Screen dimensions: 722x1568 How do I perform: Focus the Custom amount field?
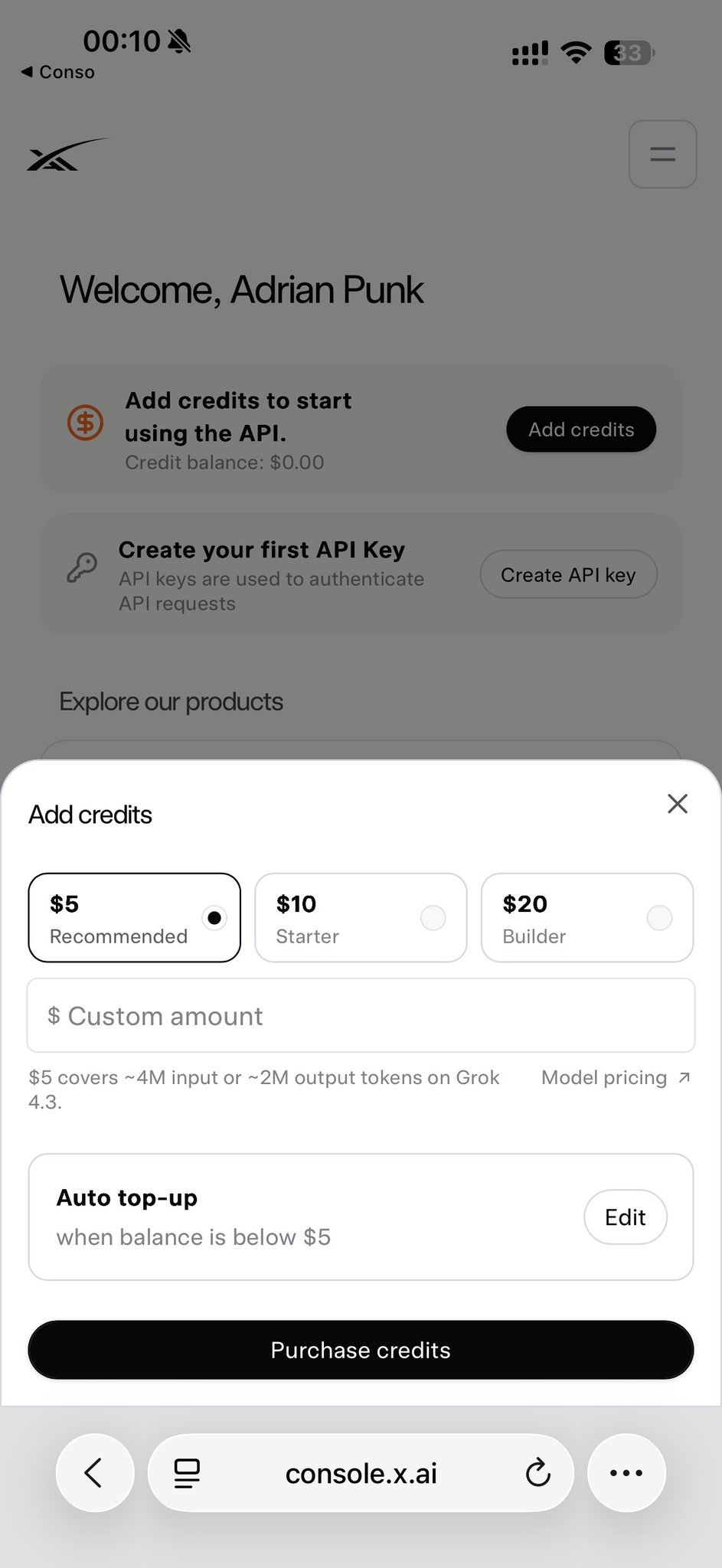pyautogui.click(x=361, y=1015)
